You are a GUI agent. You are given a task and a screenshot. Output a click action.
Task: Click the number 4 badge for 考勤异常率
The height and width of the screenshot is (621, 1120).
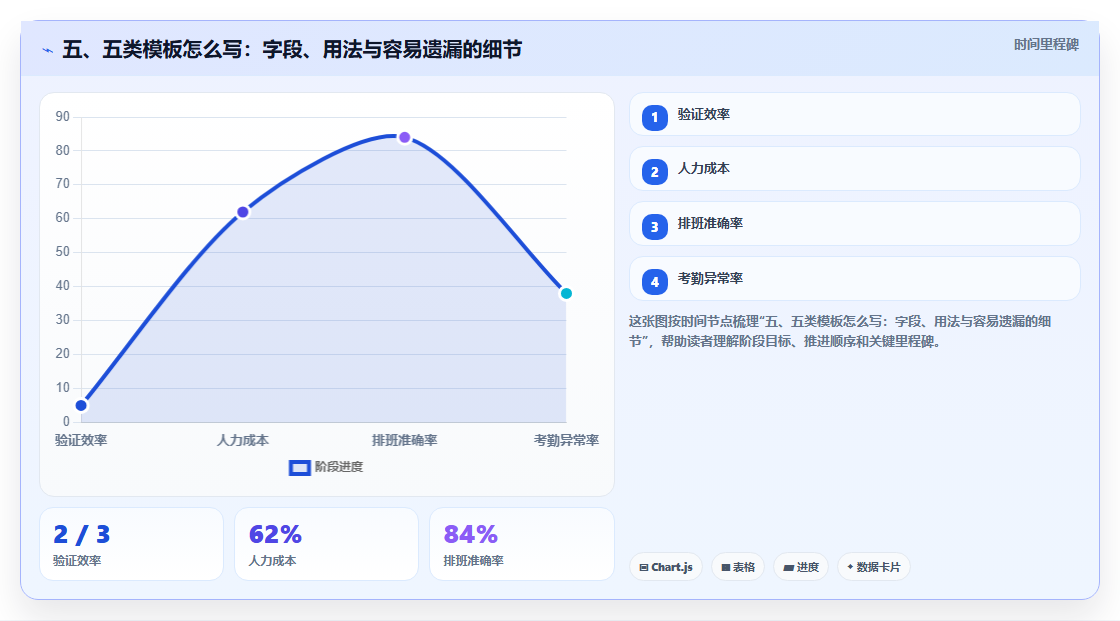(x=654, y=282)
